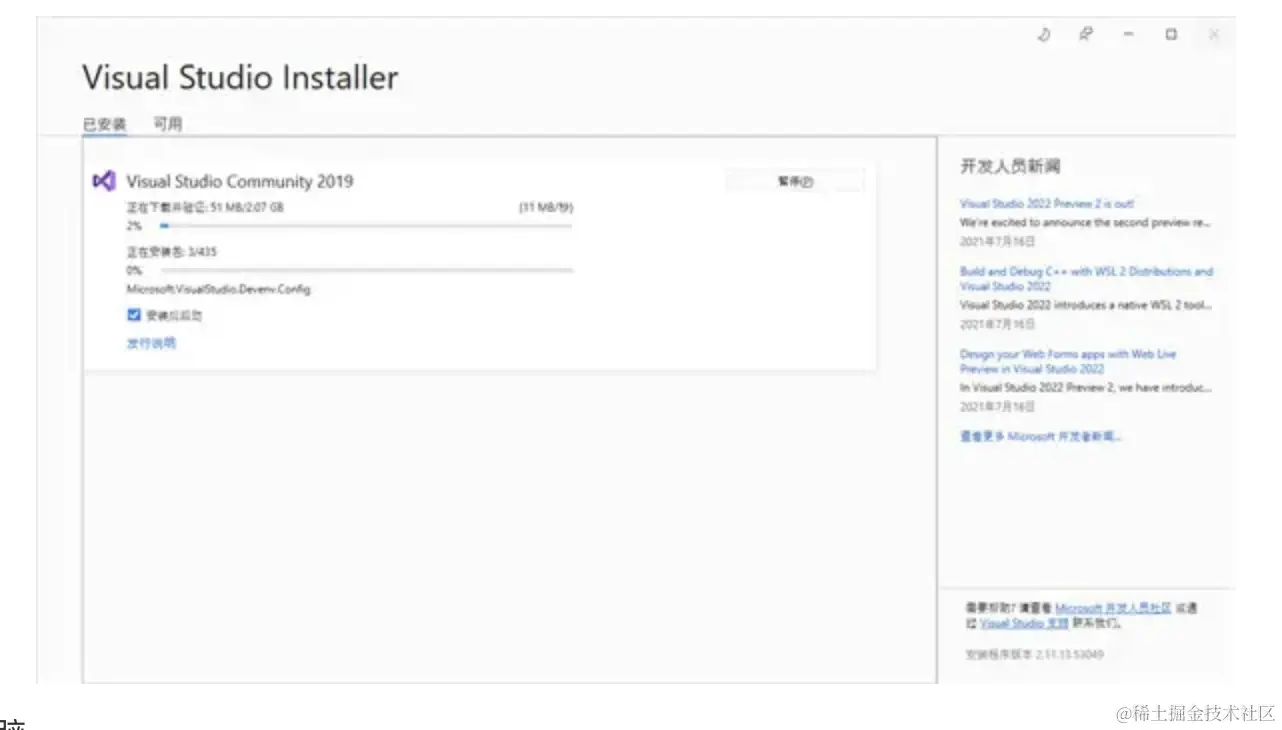Click the '正在安装包: 3/435' status text
The image size is (1282, 730).
[x=171, y=251]
